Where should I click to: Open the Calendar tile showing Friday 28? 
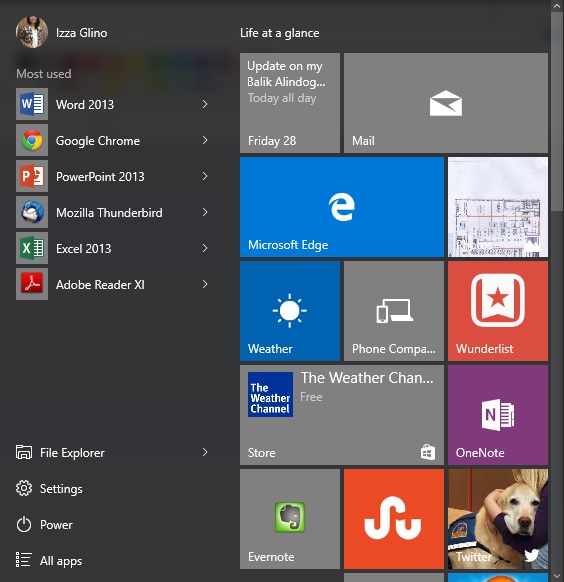point(290,103)
